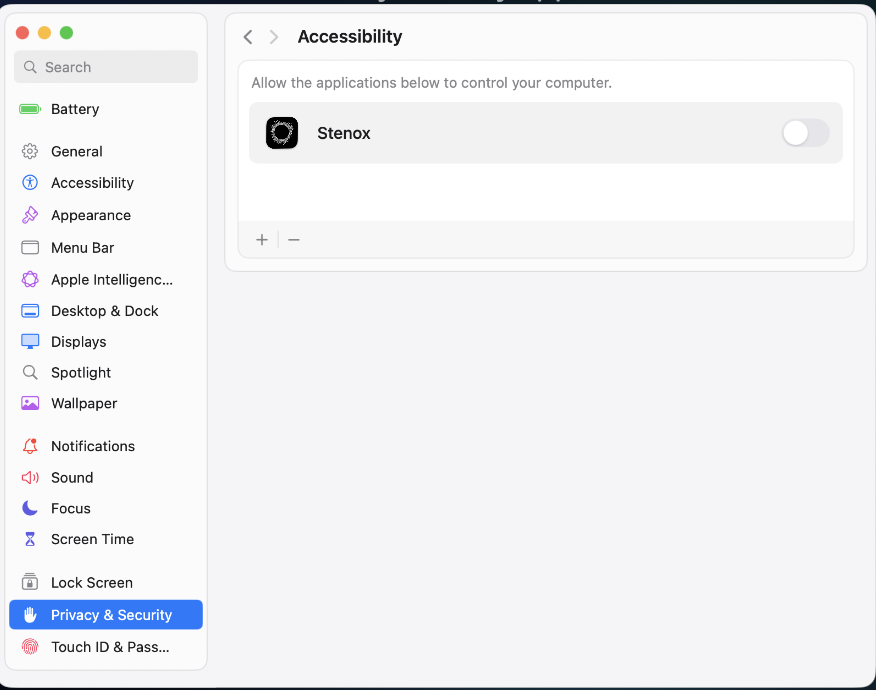Enable accessibility access for Stenox
The height and width of the screenshot is (690, 876).
[x=805, y=132]
